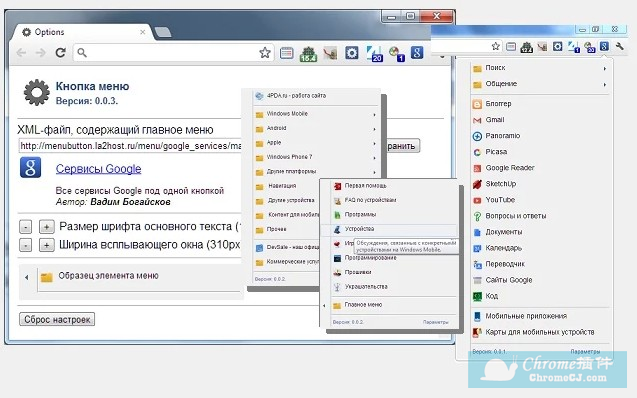Open Сайты Google menu entry
The image size is (637, 398).
[x=540, y=280]
